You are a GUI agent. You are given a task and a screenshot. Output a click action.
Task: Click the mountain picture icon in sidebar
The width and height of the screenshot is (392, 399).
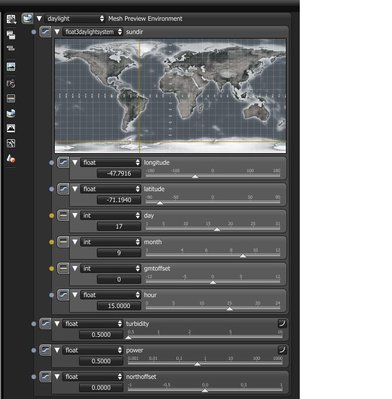point(11,128)
